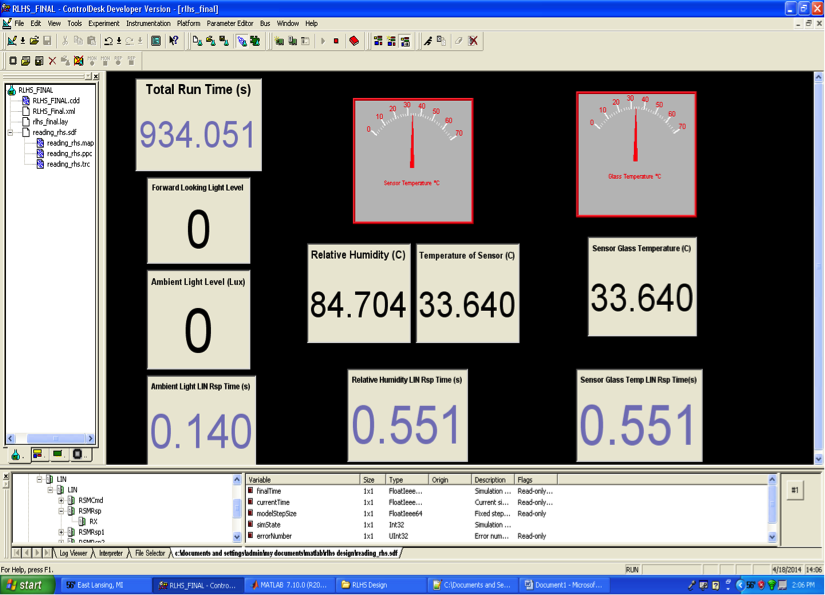Select the RX tree item
The height and width of the screenshot is (595, 825).
[x=93, y=521]
